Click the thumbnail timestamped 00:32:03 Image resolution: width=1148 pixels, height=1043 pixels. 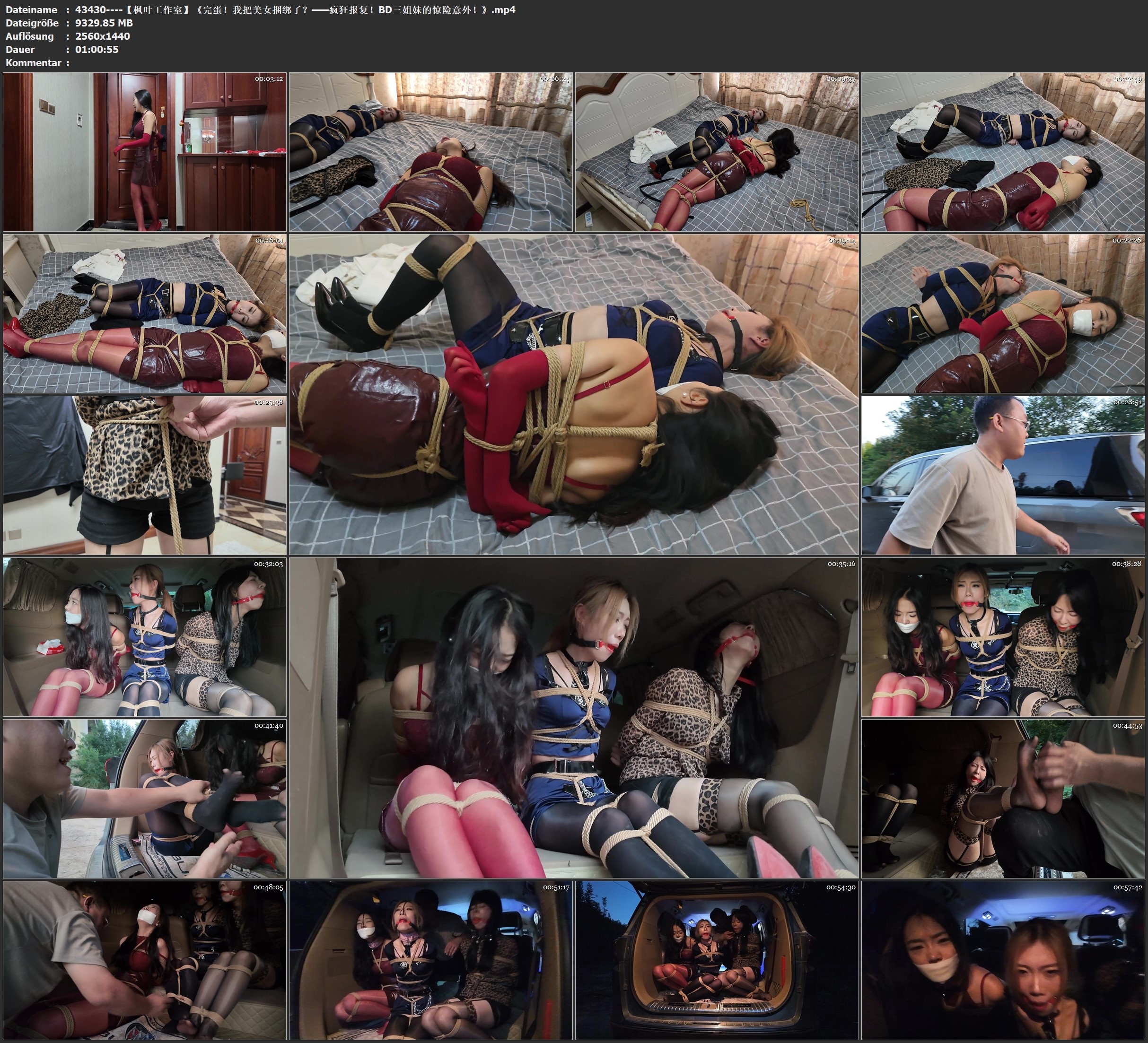tap(145, 637)
